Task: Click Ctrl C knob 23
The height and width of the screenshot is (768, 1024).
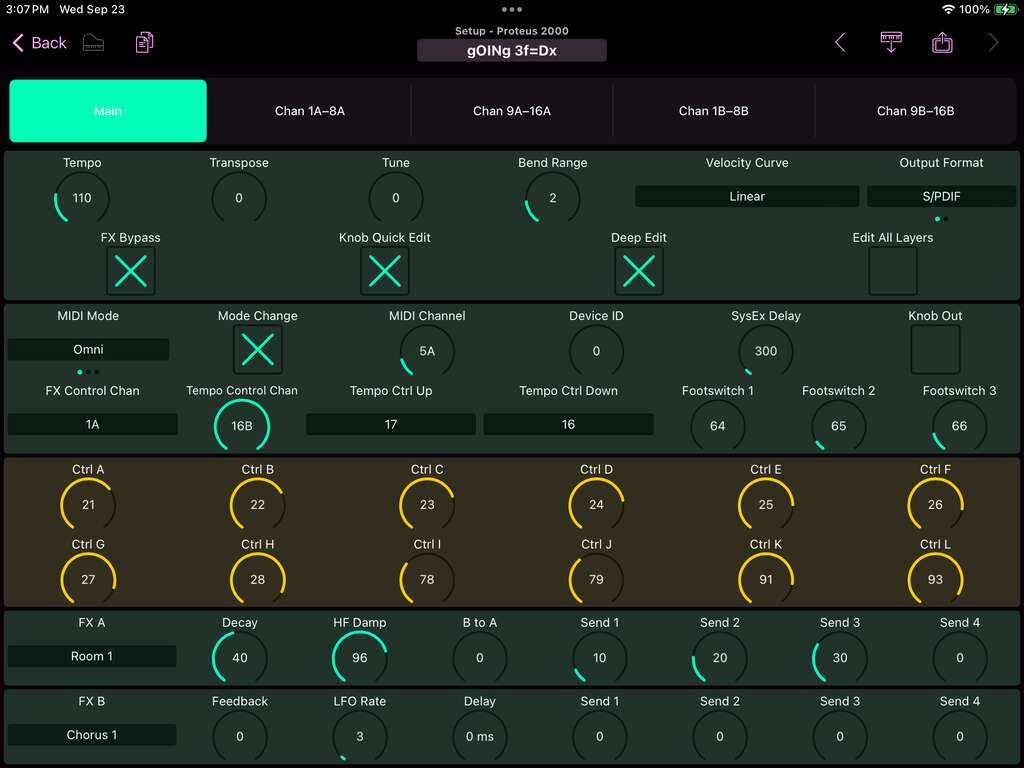Action: [x=427, y=504]
